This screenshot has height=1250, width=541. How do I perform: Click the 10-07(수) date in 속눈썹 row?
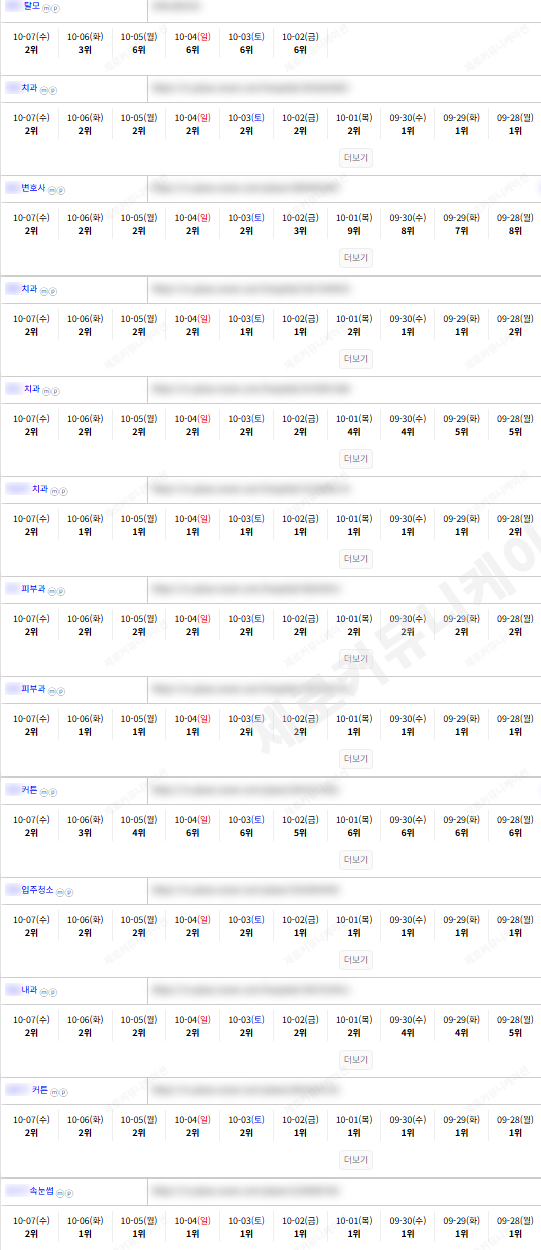tap(31, 1221)
